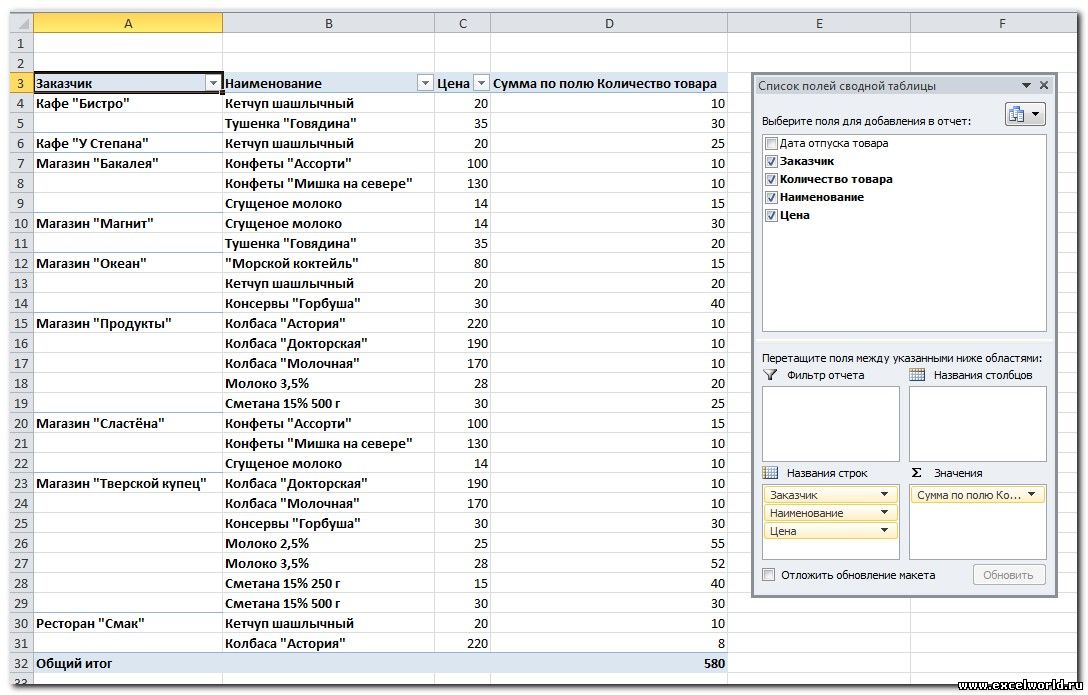This screenshot has height=695, width=1088.
Task: Enable Отложить обновление макета checkbox
Action: coord(769,574)
